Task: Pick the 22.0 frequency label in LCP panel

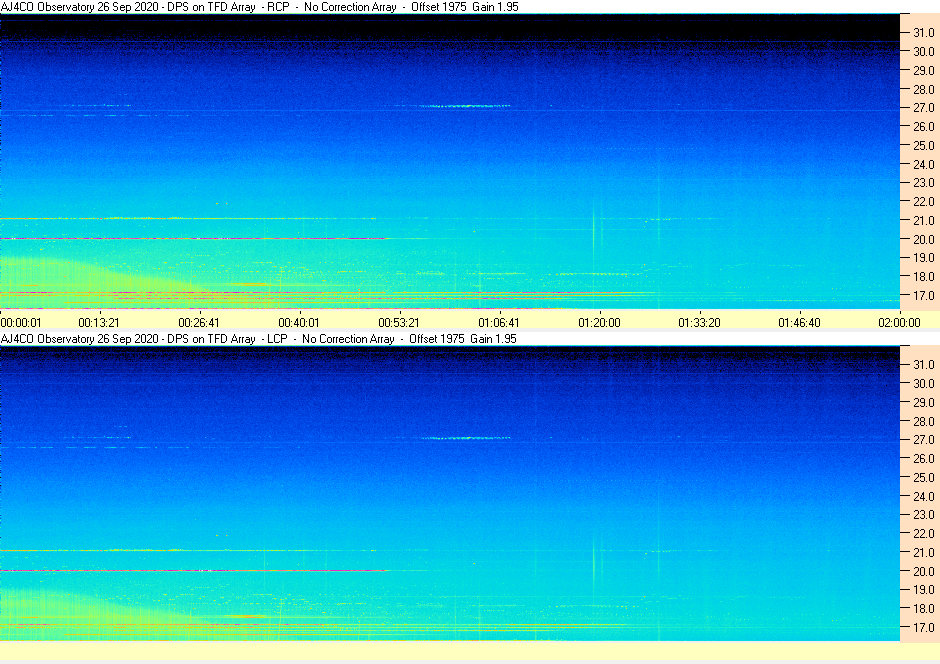Action: [924, 533]
